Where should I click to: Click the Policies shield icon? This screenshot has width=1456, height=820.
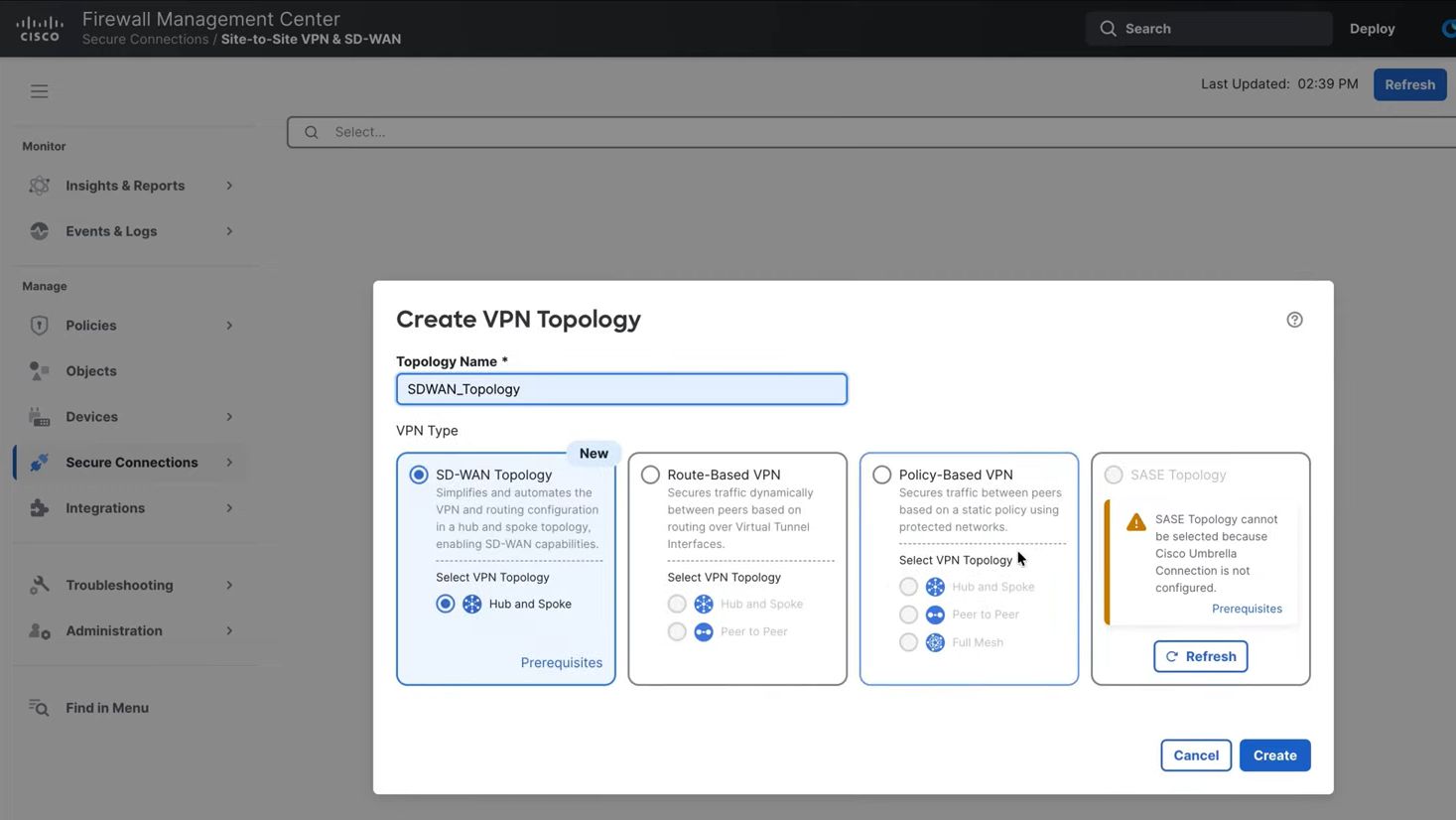40,326
